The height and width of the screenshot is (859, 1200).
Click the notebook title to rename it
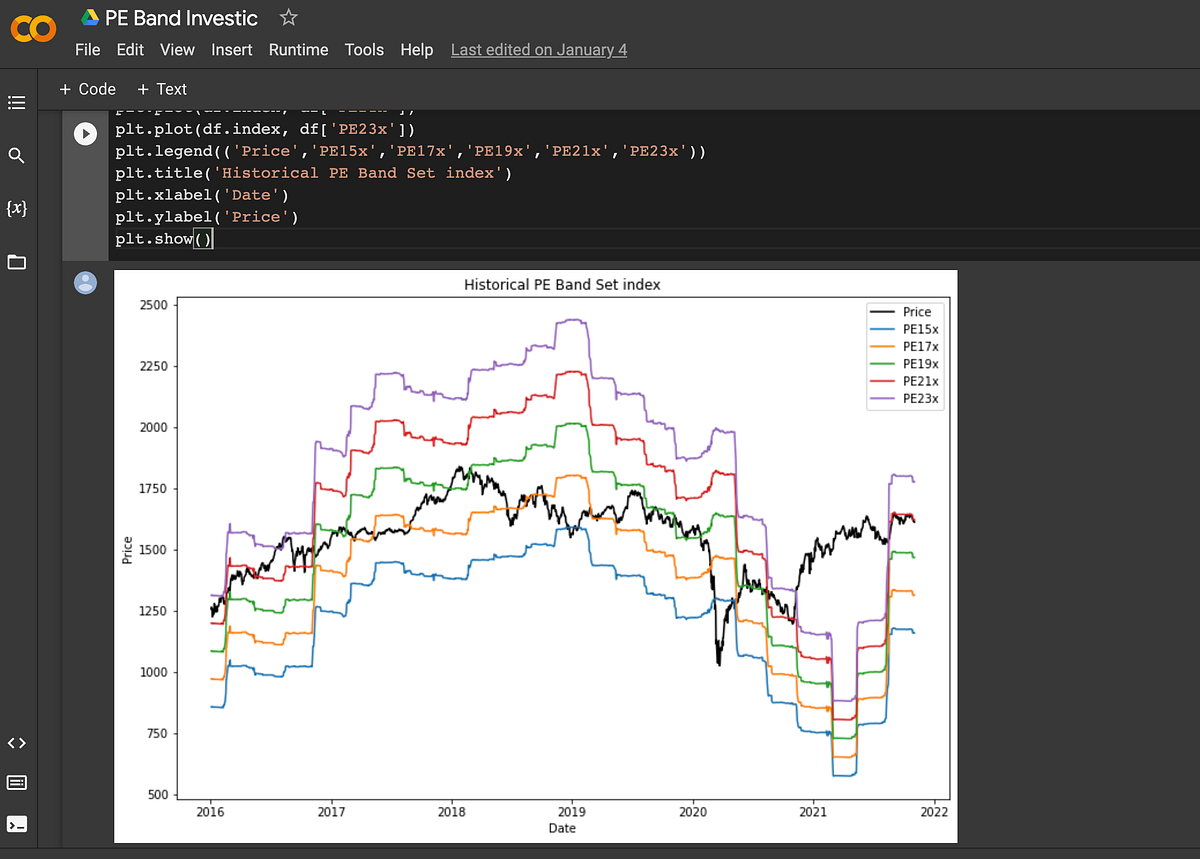coord(180,17)
